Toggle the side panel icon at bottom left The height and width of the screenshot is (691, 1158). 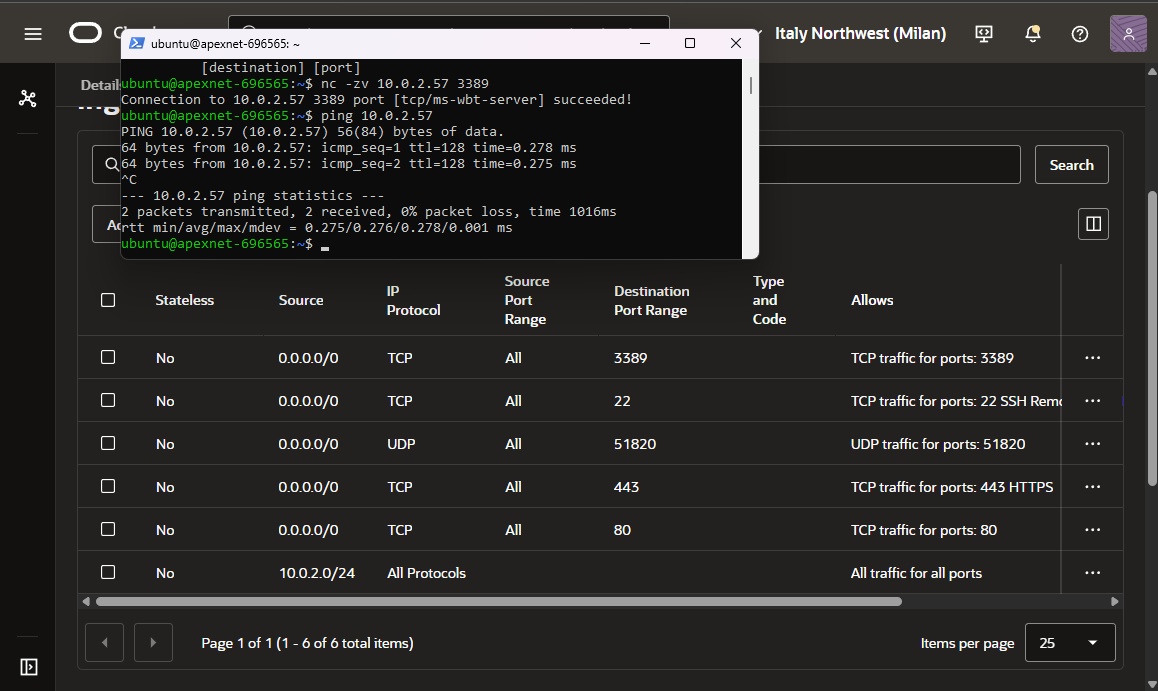point(28,667)
